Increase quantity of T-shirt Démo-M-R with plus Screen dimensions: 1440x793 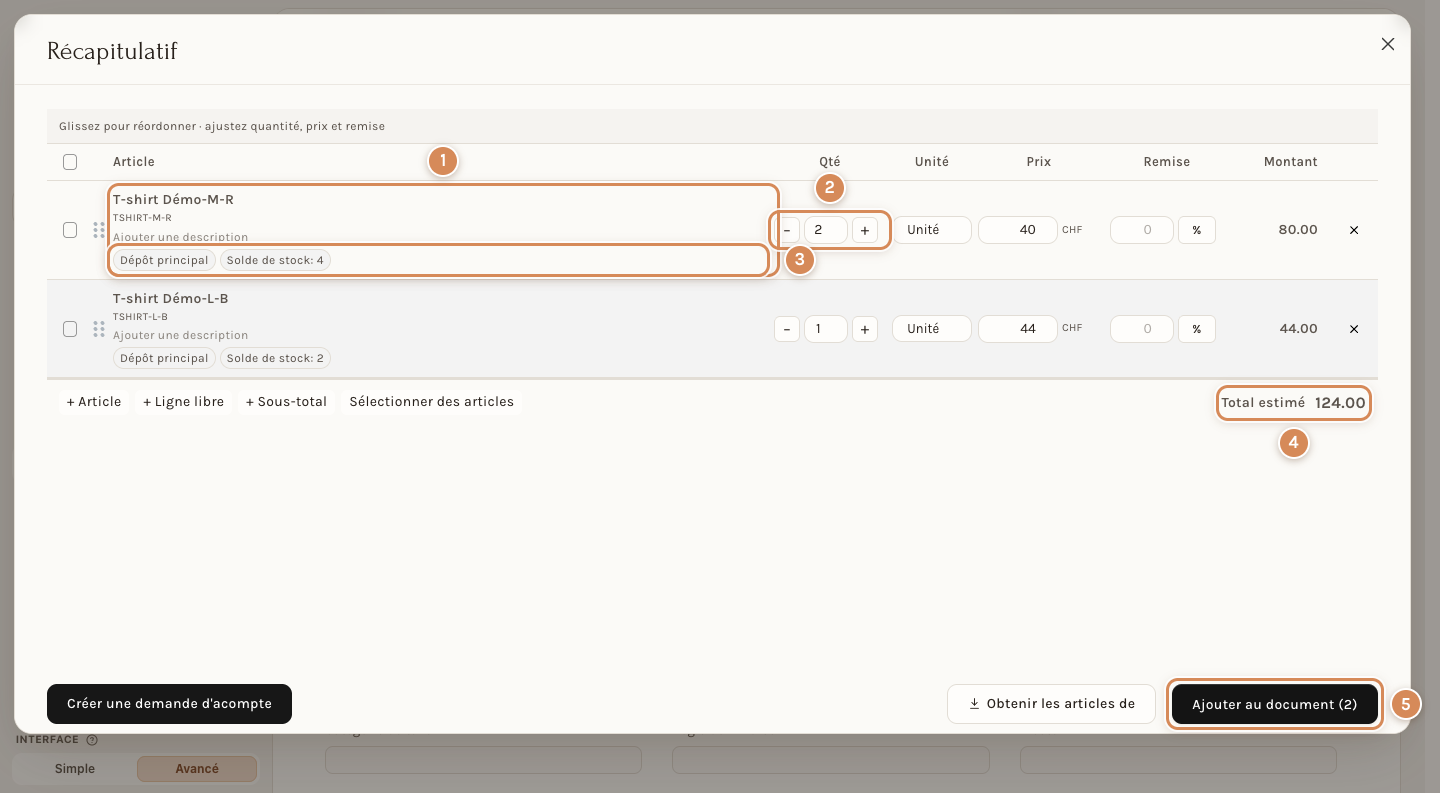coord(865,230)
